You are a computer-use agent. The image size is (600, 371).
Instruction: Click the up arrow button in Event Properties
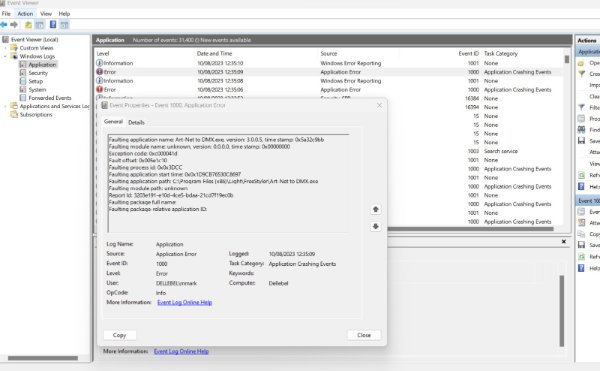point(375,209)
